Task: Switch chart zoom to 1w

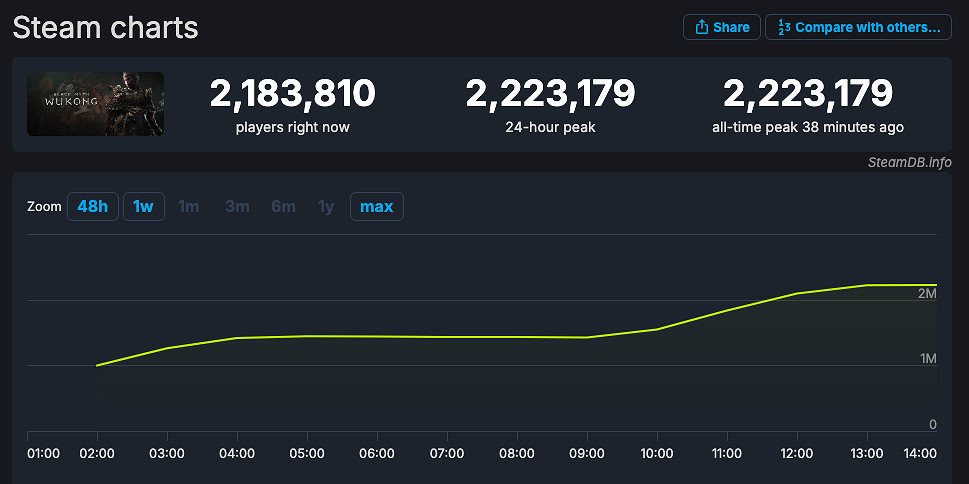Action: click(x=144, y=207)
